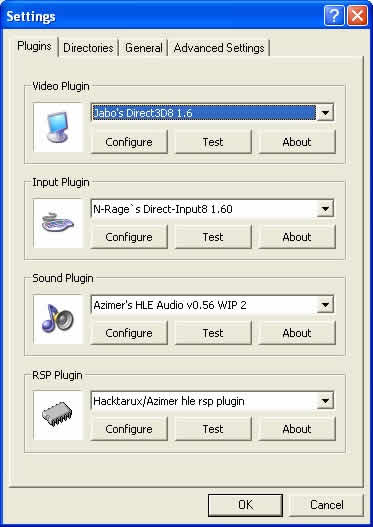The height and width of the screenshot is (527, 373).
Task: Configure the Input Plugin
Action: point(129,237)
